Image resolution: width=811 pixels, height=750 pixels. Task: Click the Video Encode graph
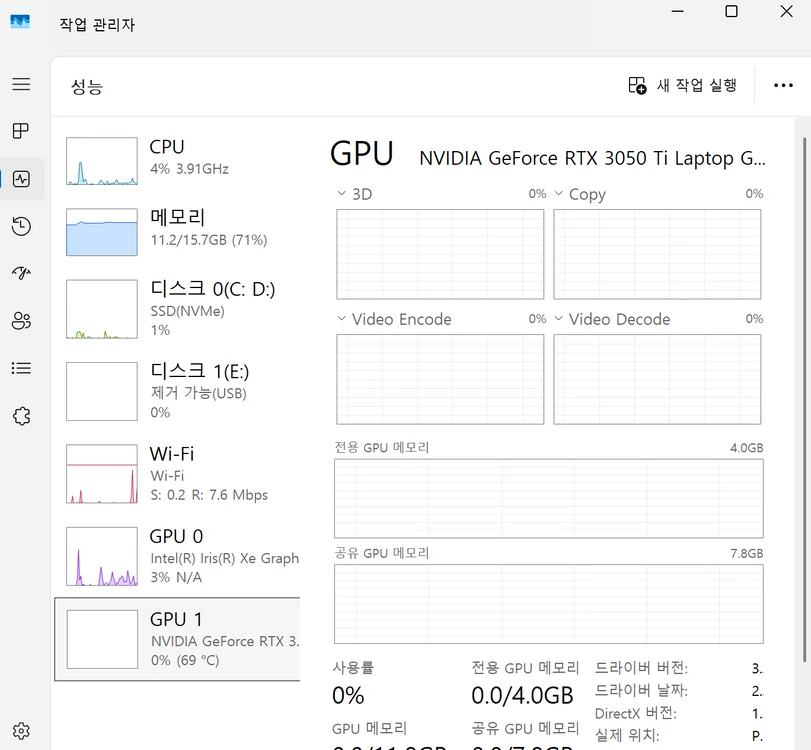click(440, 379)
